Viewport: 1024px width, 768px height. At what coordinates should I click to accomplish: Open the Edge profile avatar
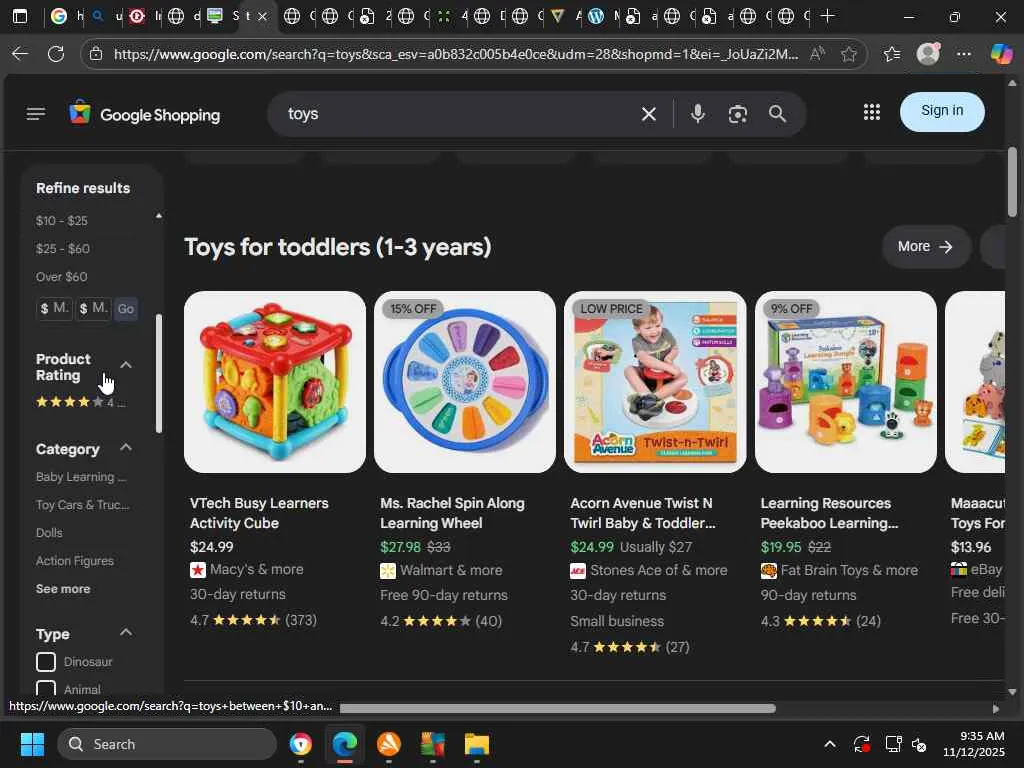[x=928, y=54]
